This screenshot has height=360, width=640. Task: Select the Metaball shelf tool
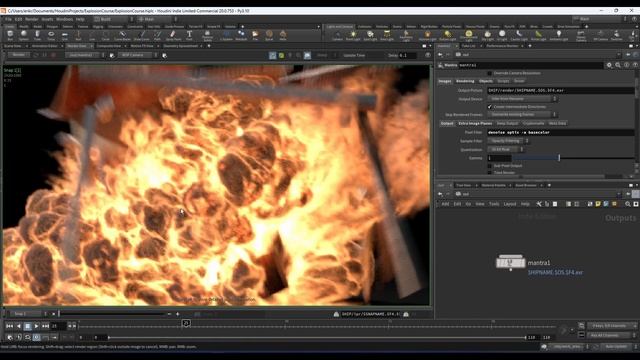pyautogui.click(x=241, y=36)
